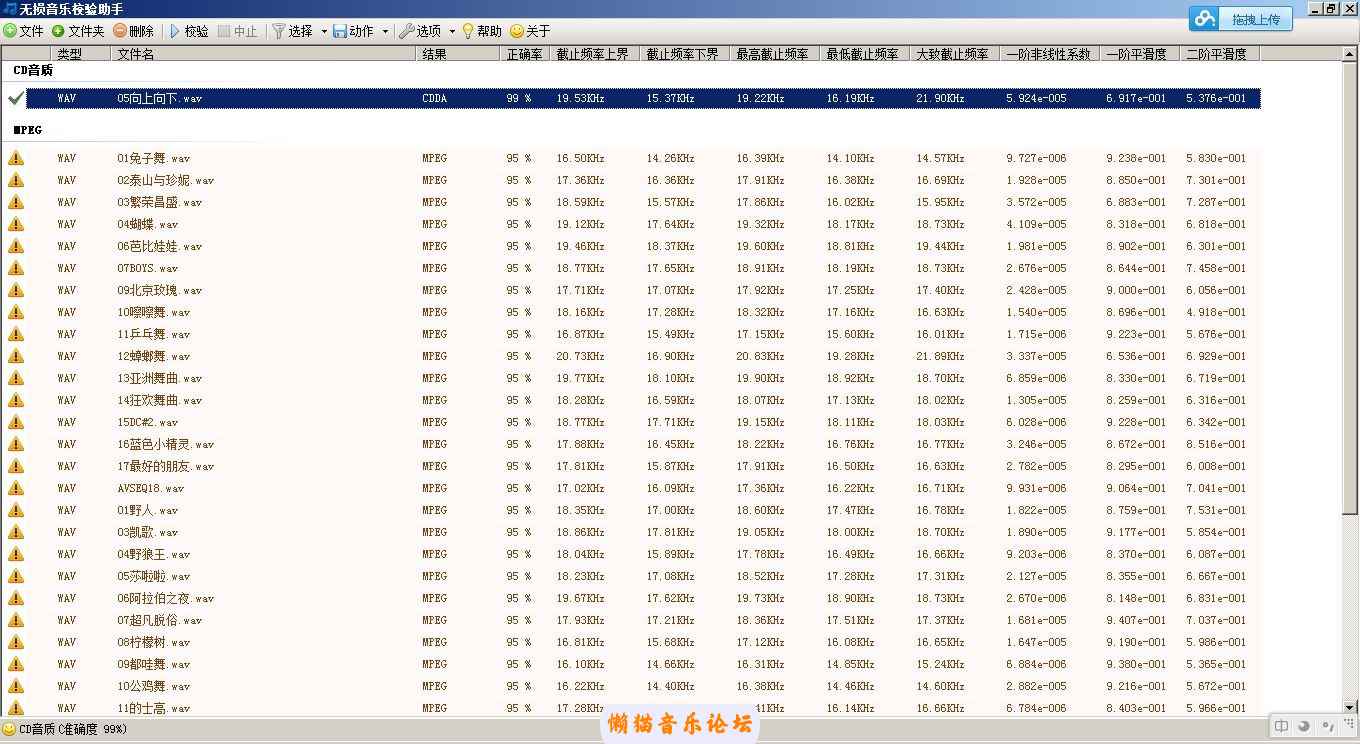Sort by 正确率 column header

(x=525, y=54)
